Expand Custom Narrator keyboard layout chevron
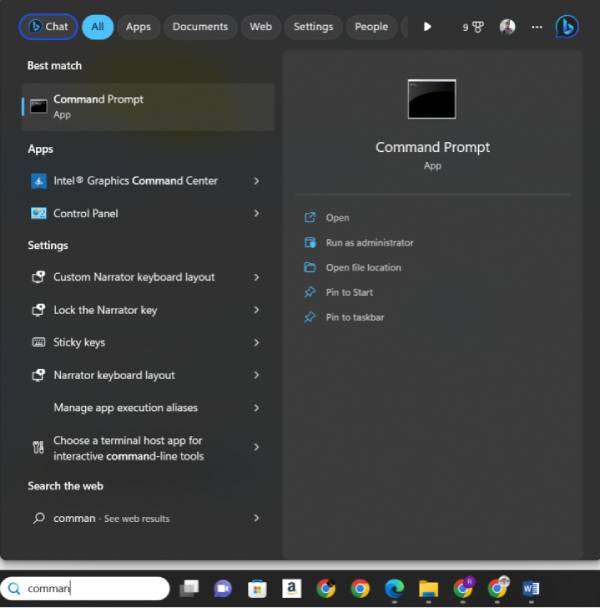Viewport: 600px width, 608px height. (256, 277)
